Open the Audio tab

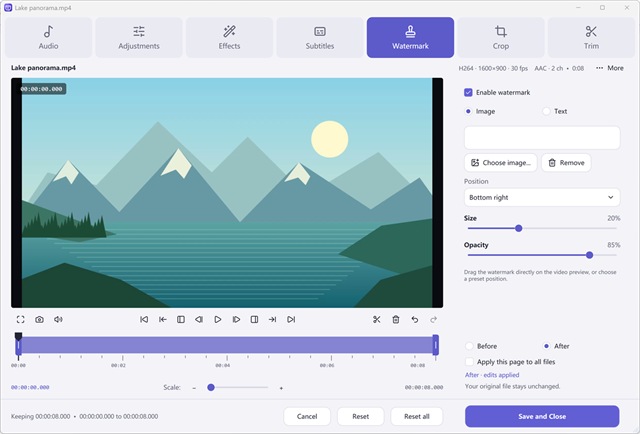click(x=49, y=37)
